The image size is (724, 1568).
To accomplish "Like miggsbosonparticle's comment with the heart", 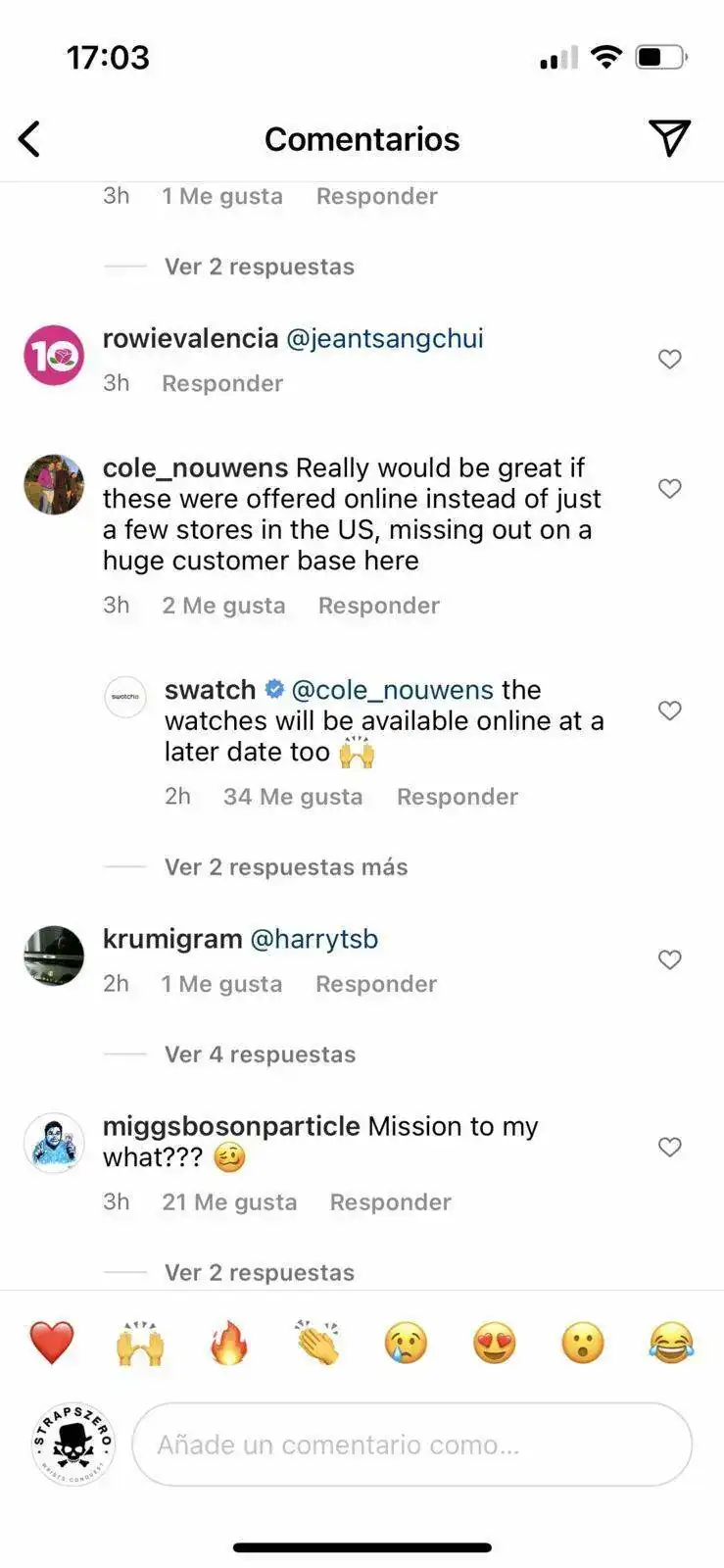I will click(669, 1147).
